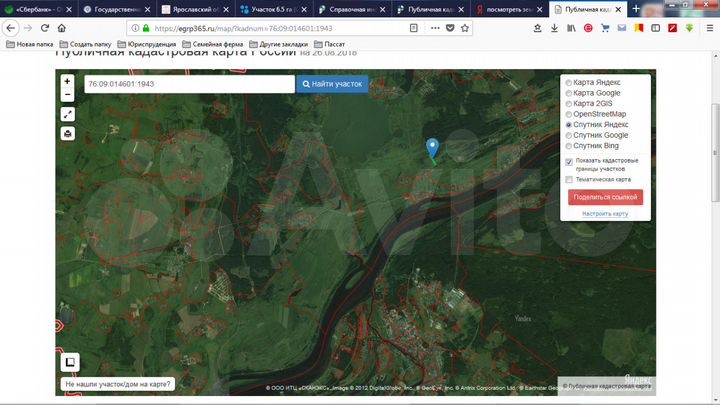Toggle Показать кадастровые границы участков checkbox
Screen dimensions: 720x405
tap(569, 161)
